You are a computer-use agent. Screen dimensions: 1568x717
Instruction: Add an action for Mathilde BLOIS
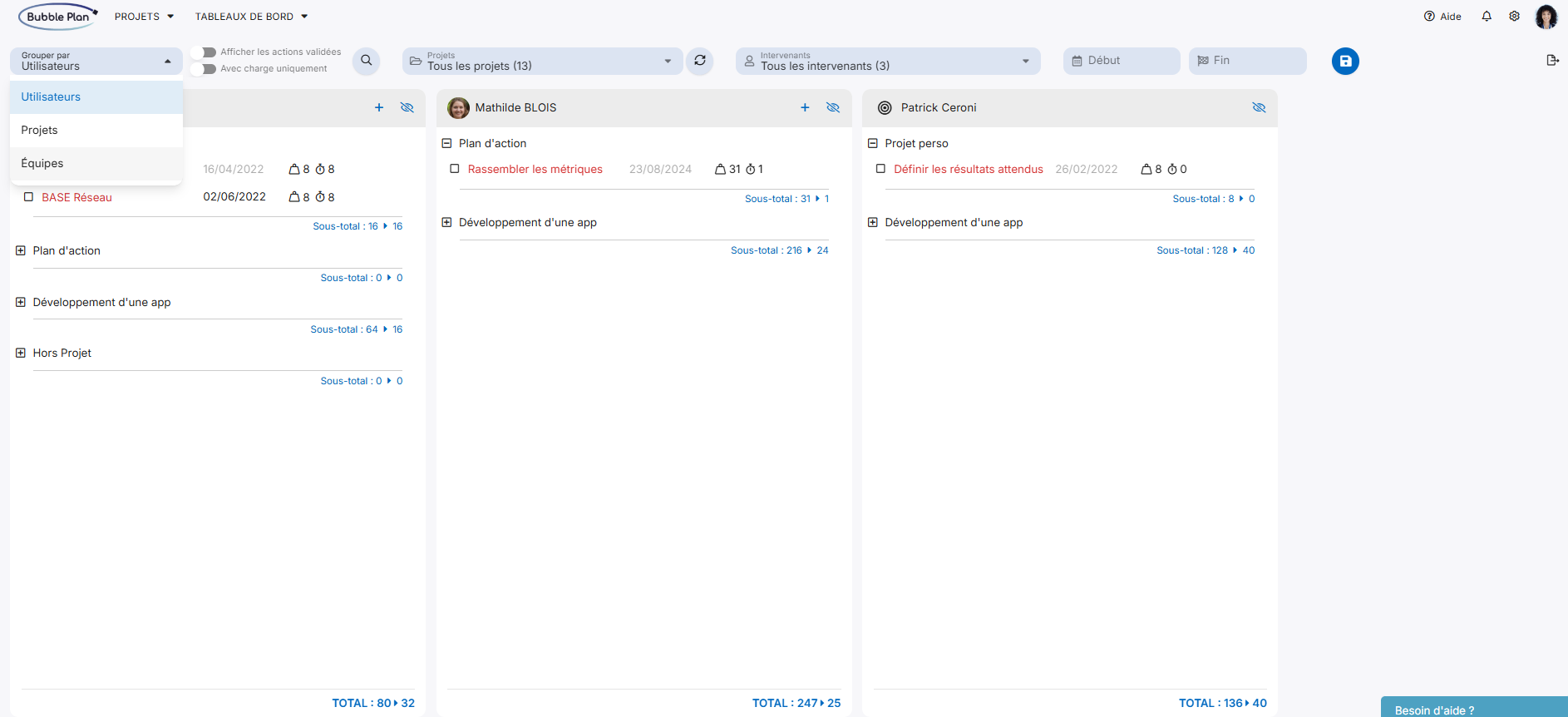click(805, 107)
